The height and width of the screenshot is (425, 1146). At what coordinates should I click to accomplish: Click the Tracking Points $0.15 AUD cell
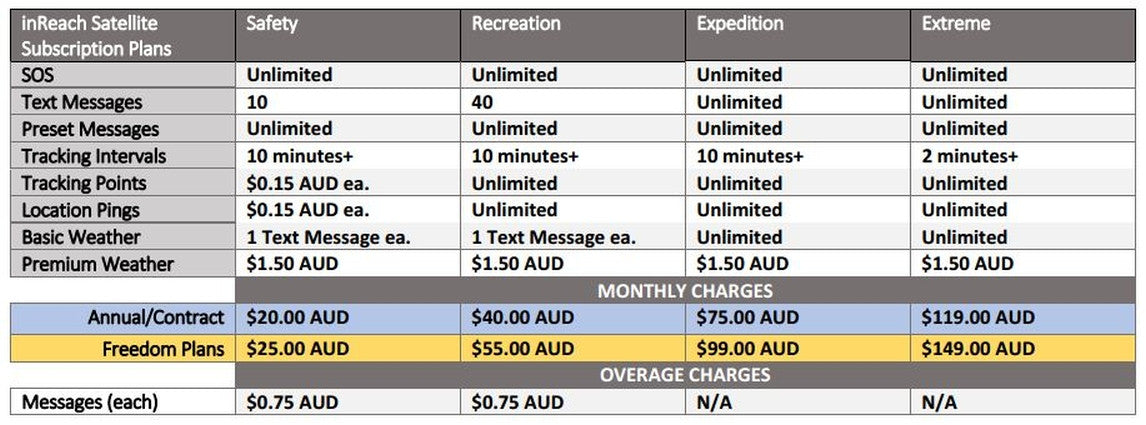click(308, 183)
